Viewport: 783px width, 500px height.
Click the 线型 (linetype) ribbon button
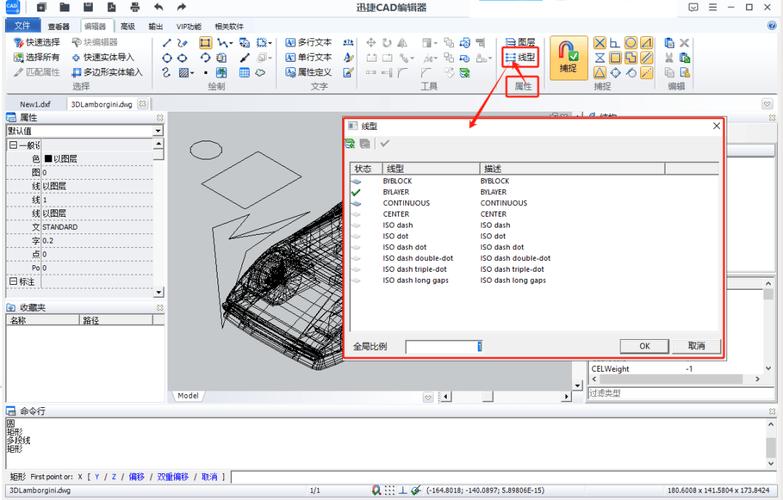[519, 59]
